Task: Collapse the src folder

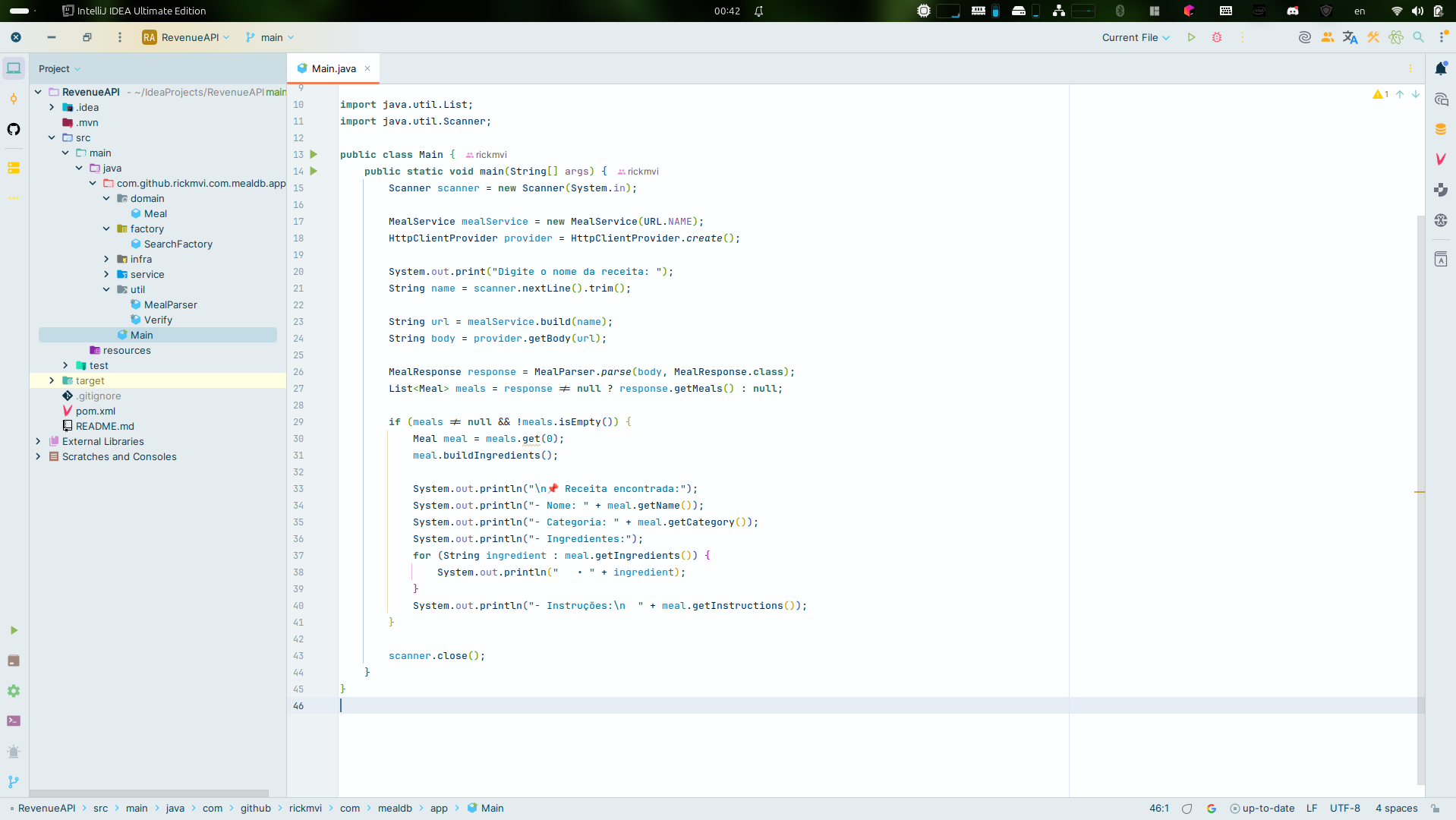Action: [52, 137]
